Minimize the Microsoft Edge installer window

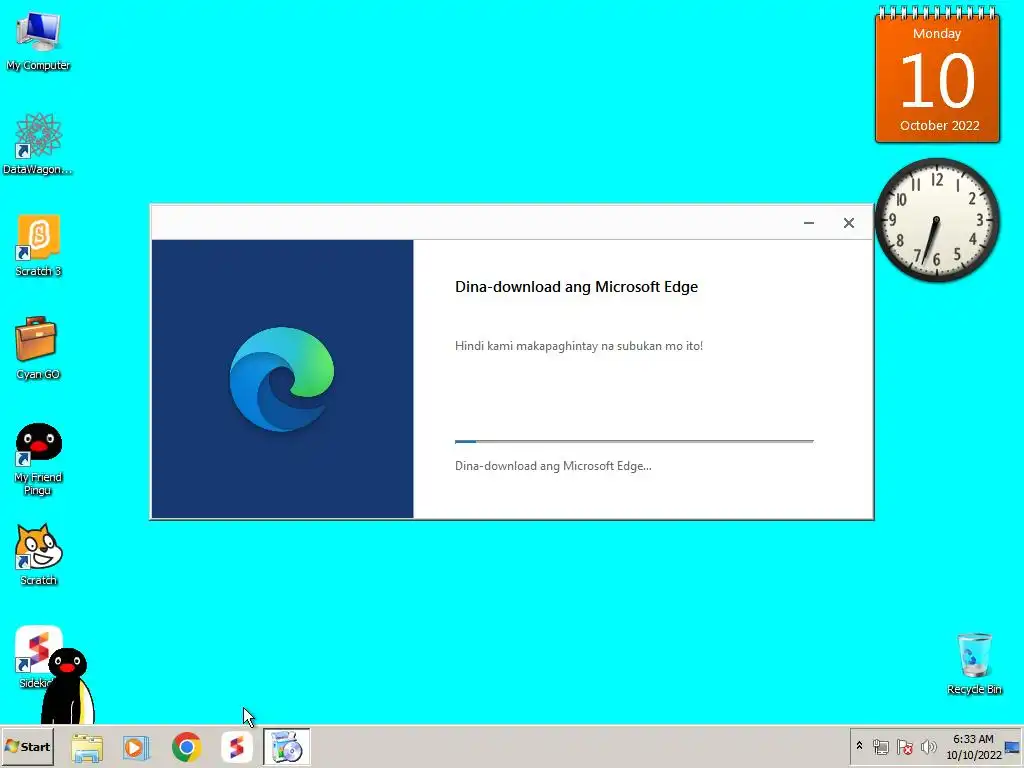[x=808, y=223]
